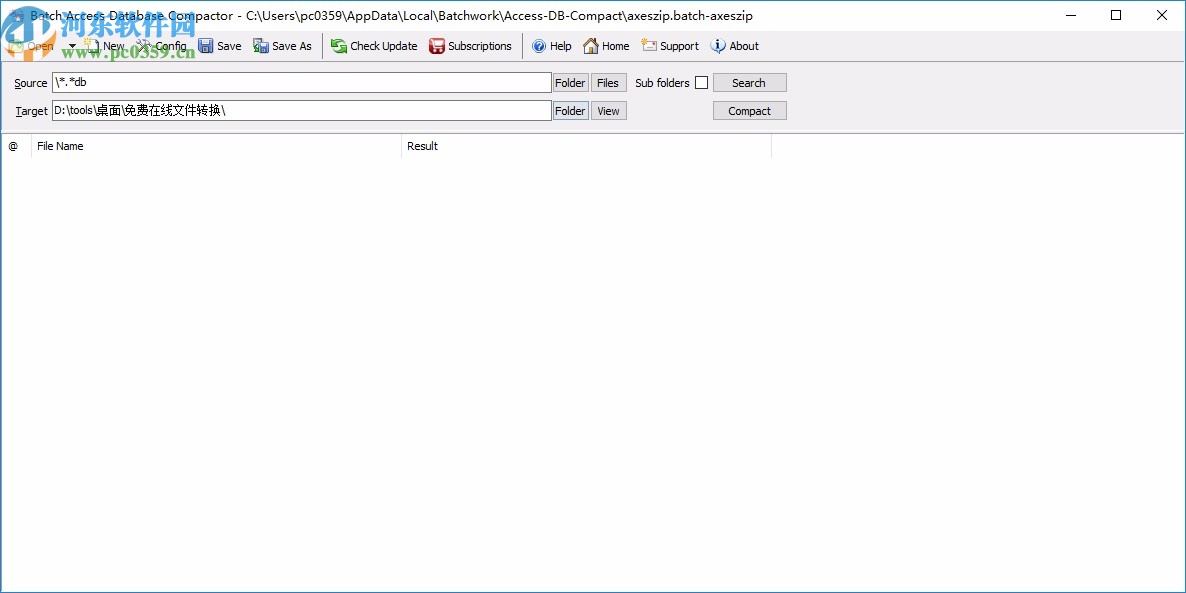1186x593 pixels.
Task: Save the current batch with the Save icon
Action: 219,46
